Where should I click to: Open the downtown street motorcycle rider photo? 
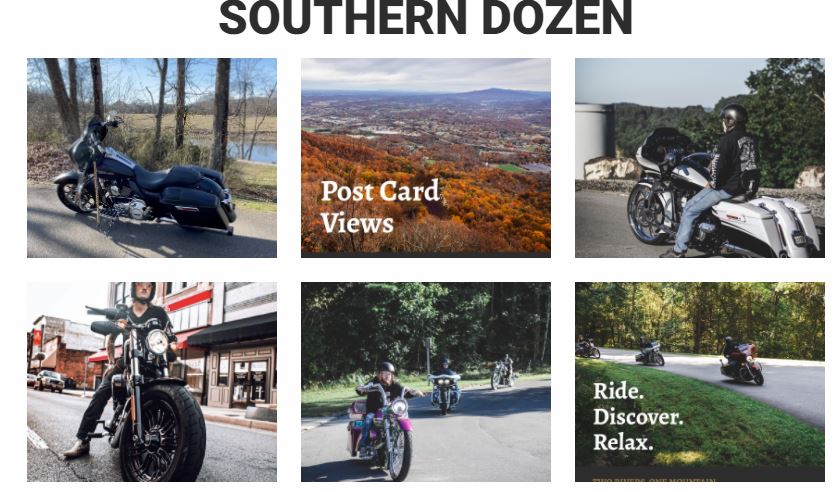[x=152, y=382]
